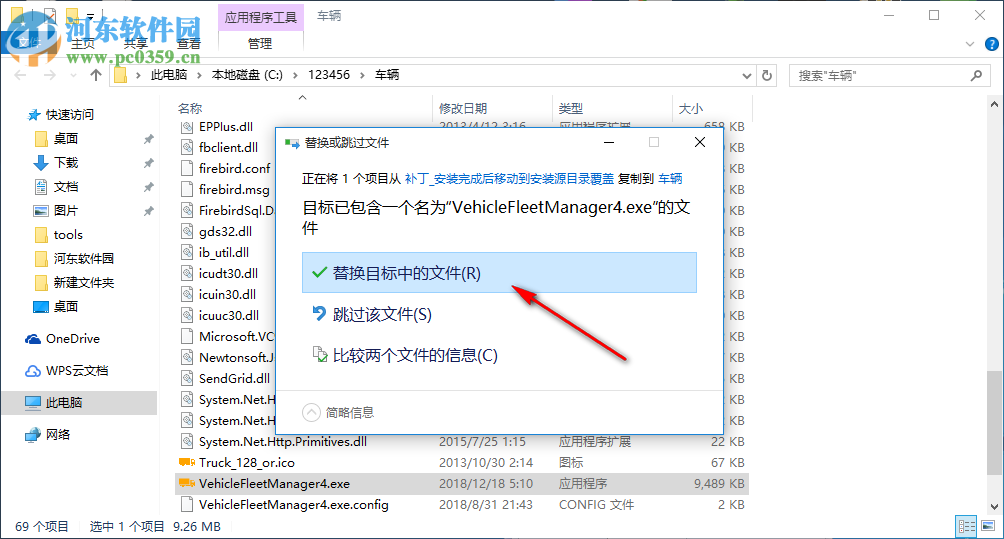The width and height of the screenshot is (1004, 539).
Task: Select VehicleFleetManager4.exe application icon
Action: pos(187,483)
